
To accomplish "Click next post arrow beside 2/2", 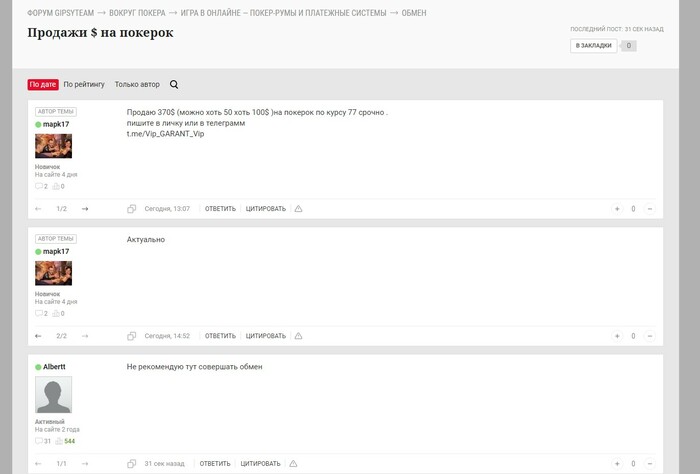I will point(85,336).
